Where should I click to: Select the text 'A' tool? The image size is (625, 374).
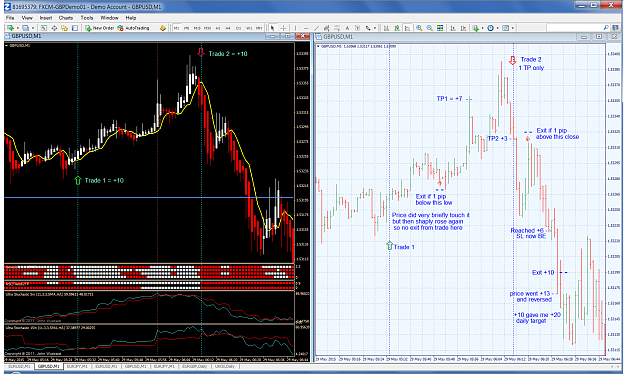(347, 28)
